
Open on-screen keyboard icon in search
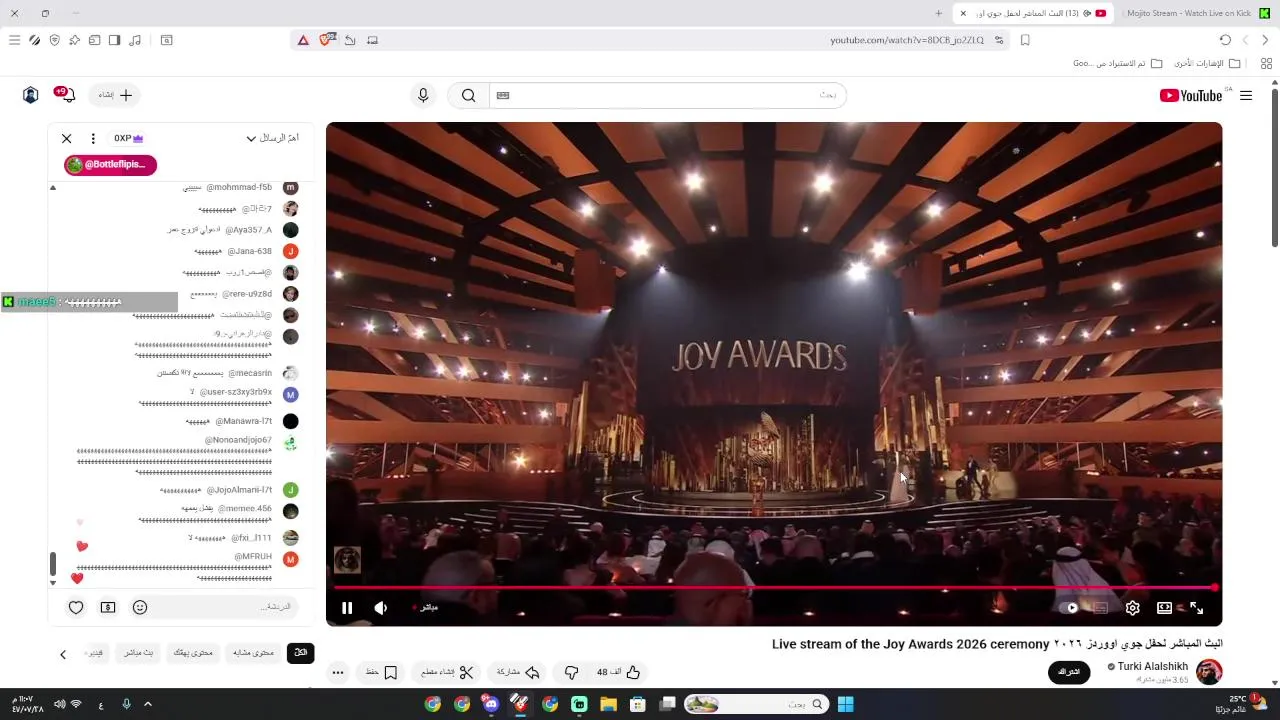tap(503, 95)
